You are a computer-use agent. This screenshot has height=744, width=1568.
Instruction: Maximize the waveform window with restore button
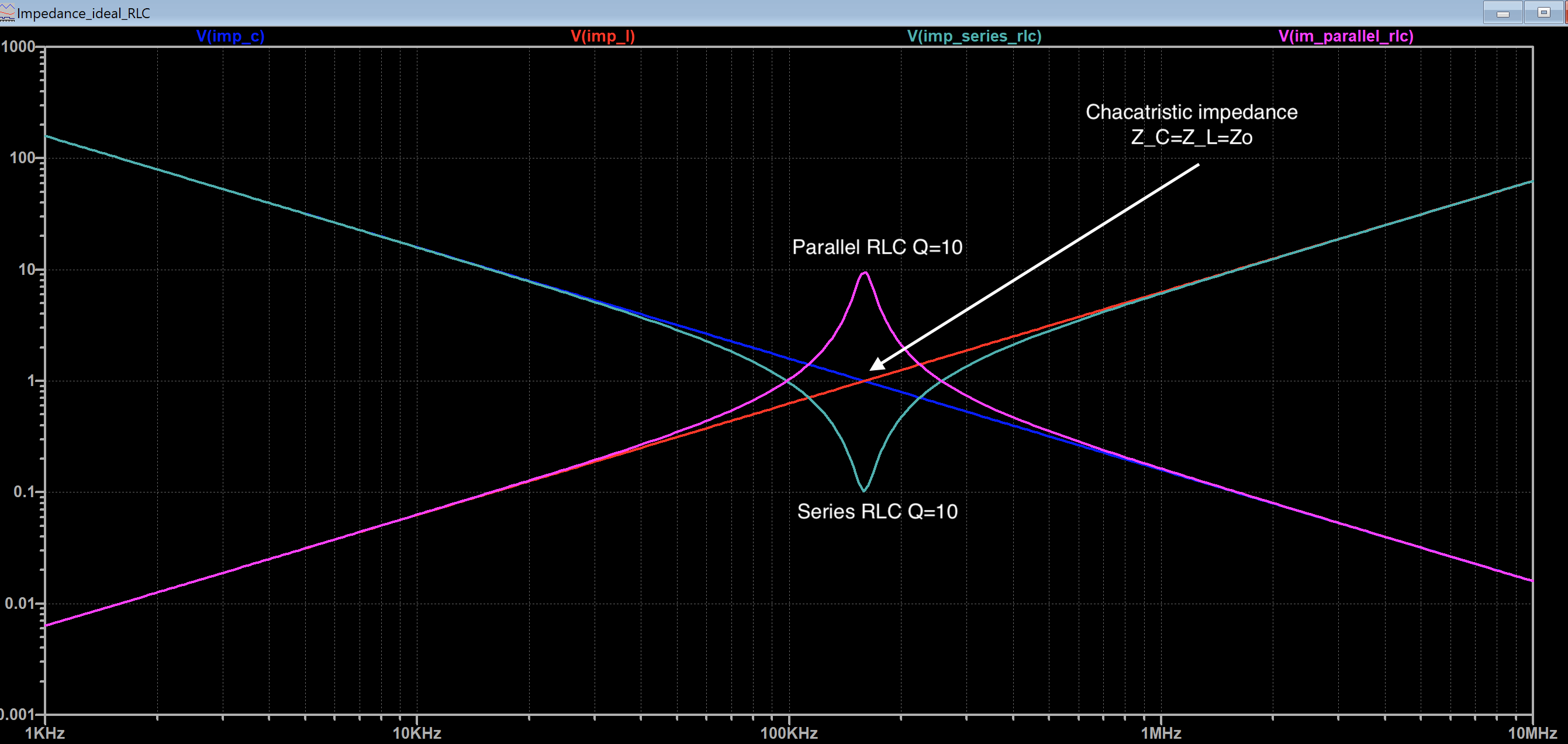pos(1543,13)
